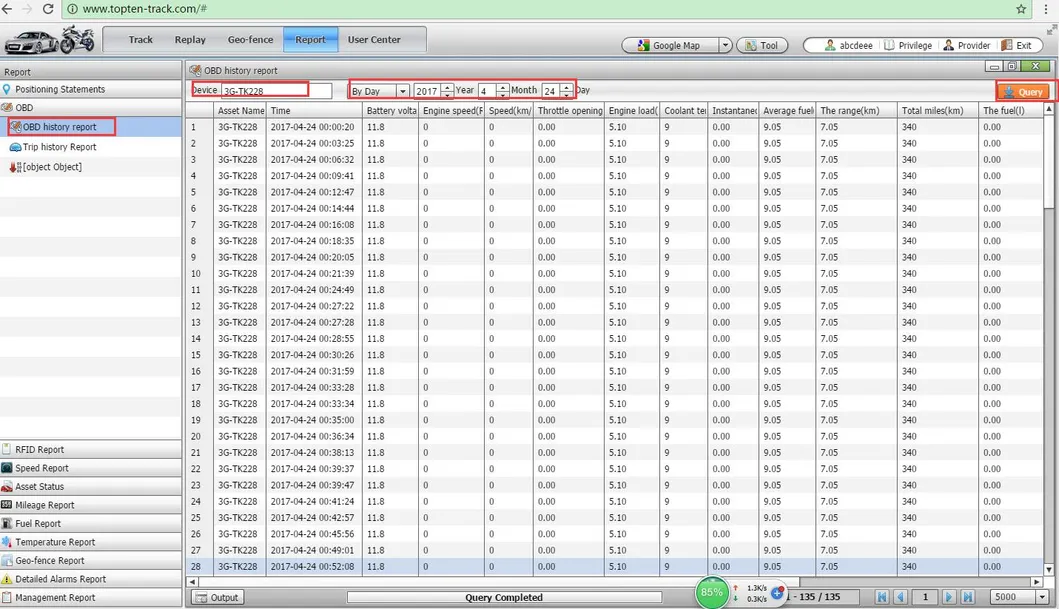Click the abcdeee user account
1059x609 pixels.
coord(848,45)
